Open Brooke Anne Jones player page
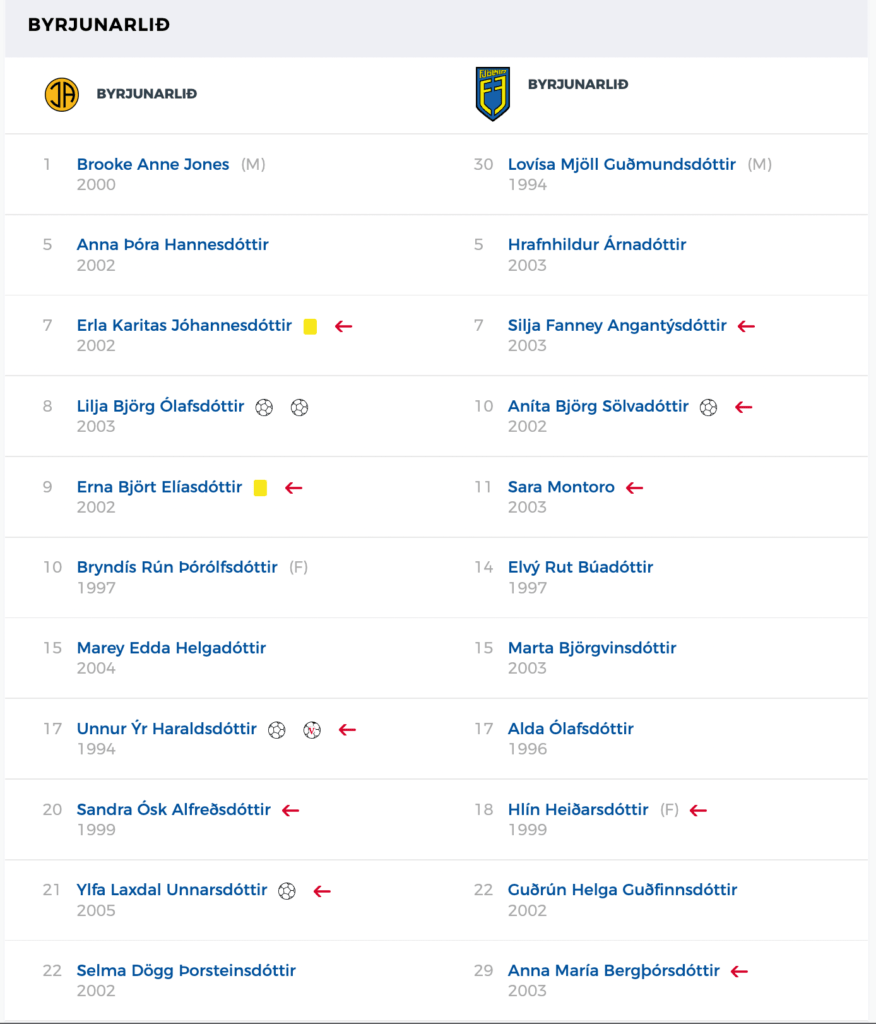This screenshot has height=1024, width=876. [x=153, y=165]
